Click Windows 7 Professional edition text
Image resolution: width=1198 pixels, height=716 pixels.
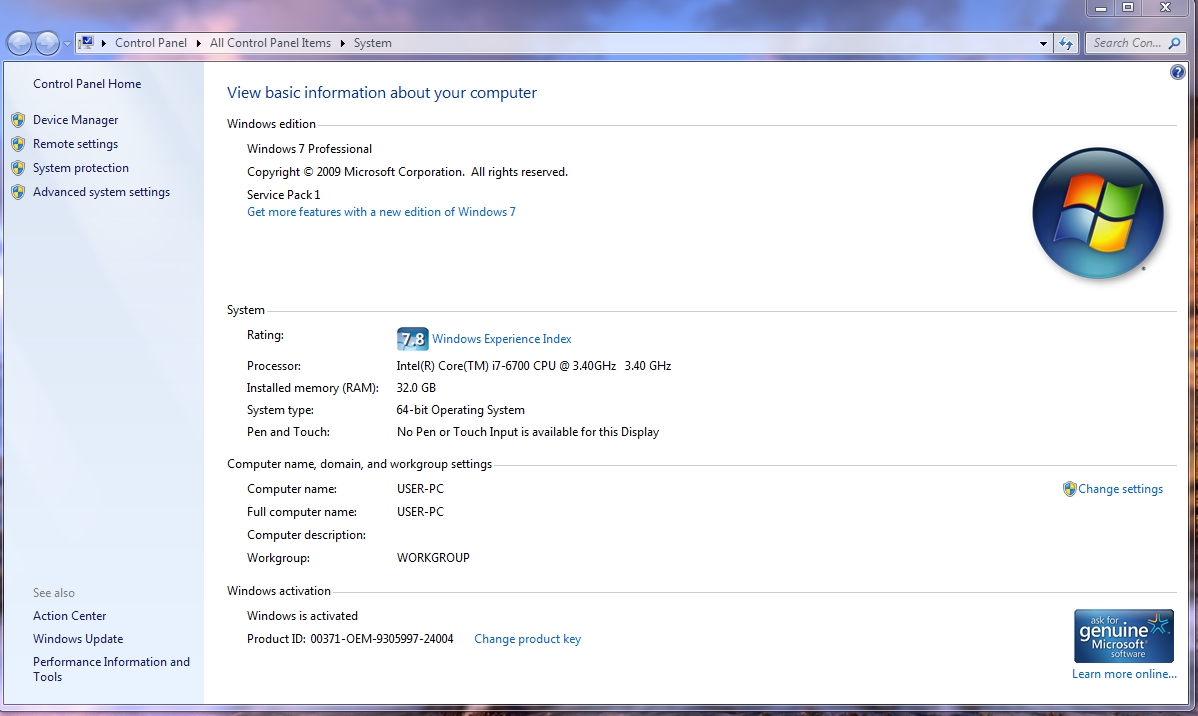309,149
